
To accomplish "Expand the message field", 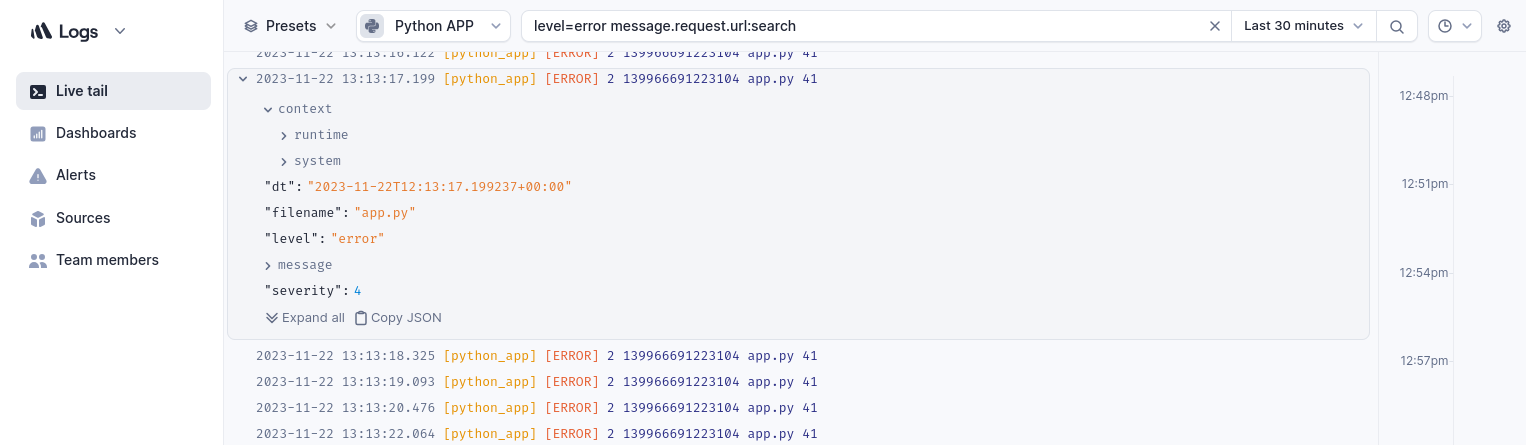I will [268, 265].
